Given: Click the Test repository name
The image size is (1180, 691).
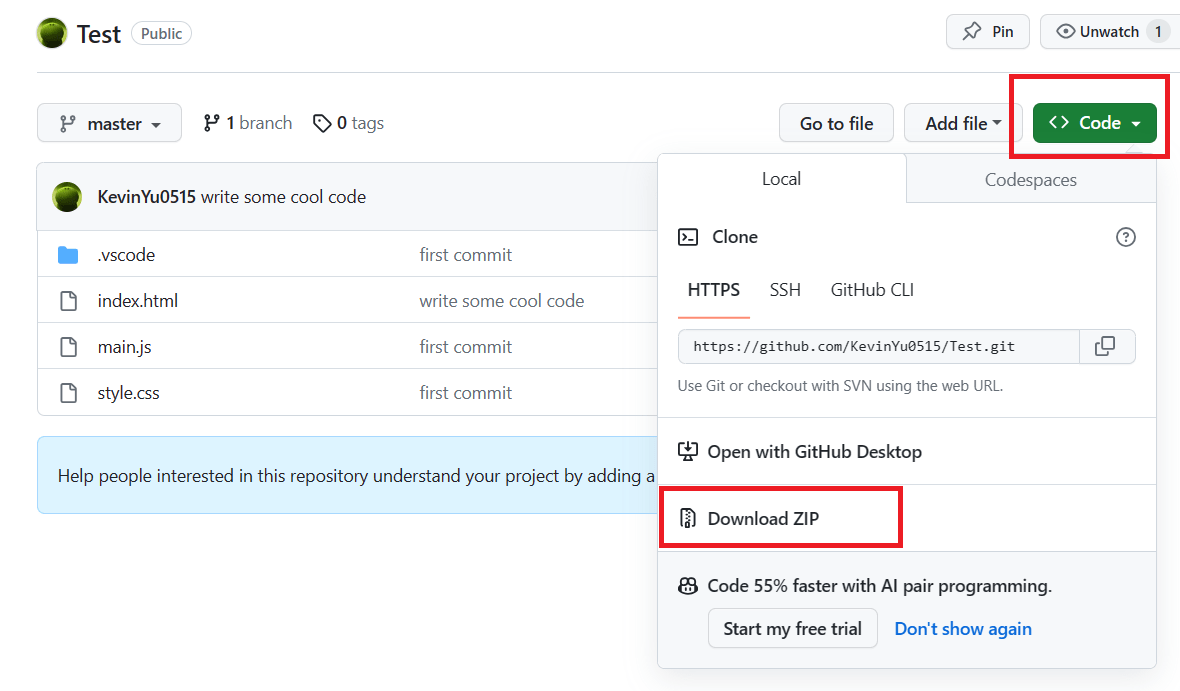Looking at the screenshot, I should (x=99, y=34).
